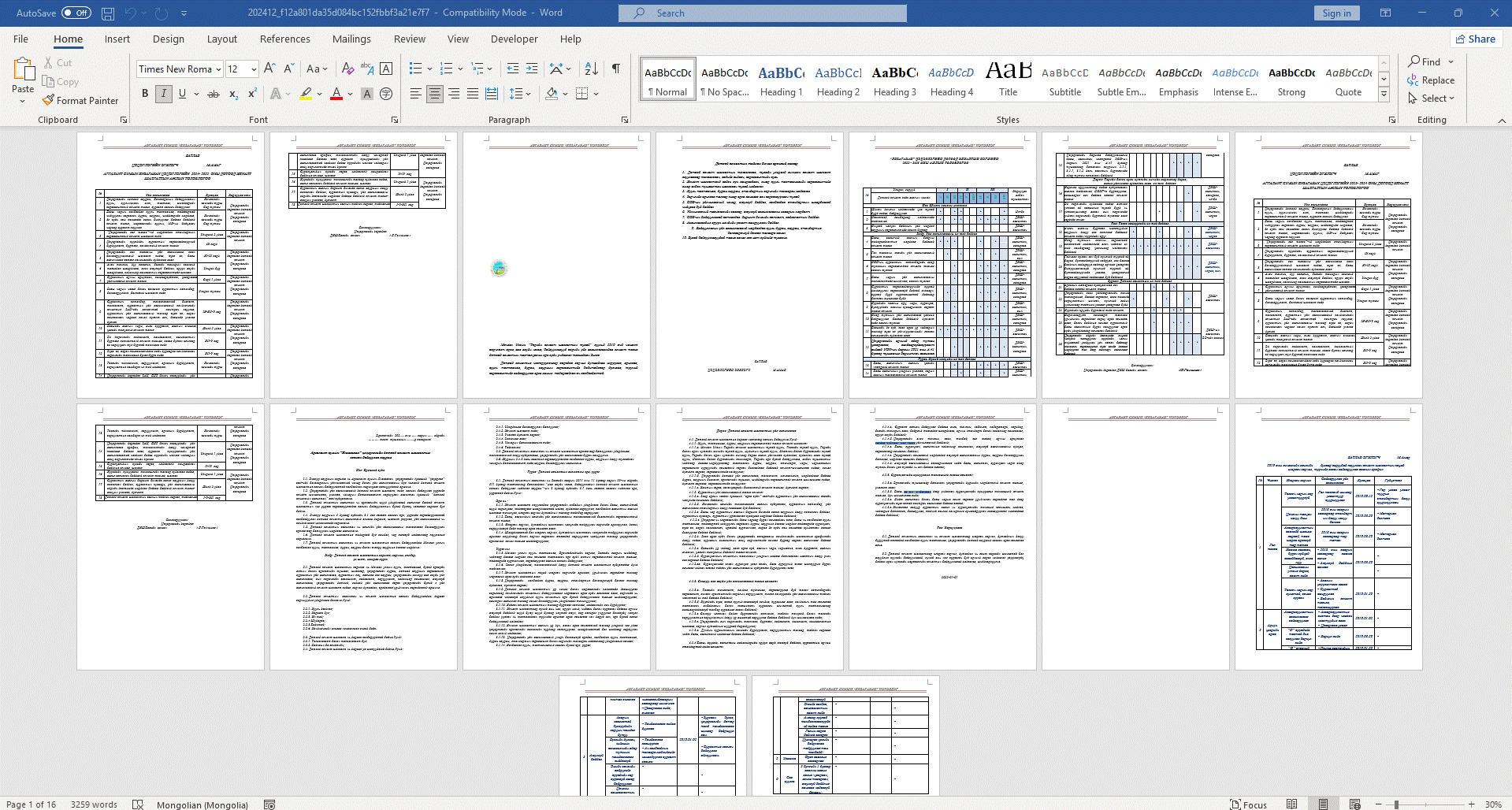
Task: Open the Select dropdown in Editing
Action: (x=1431, y=98)
